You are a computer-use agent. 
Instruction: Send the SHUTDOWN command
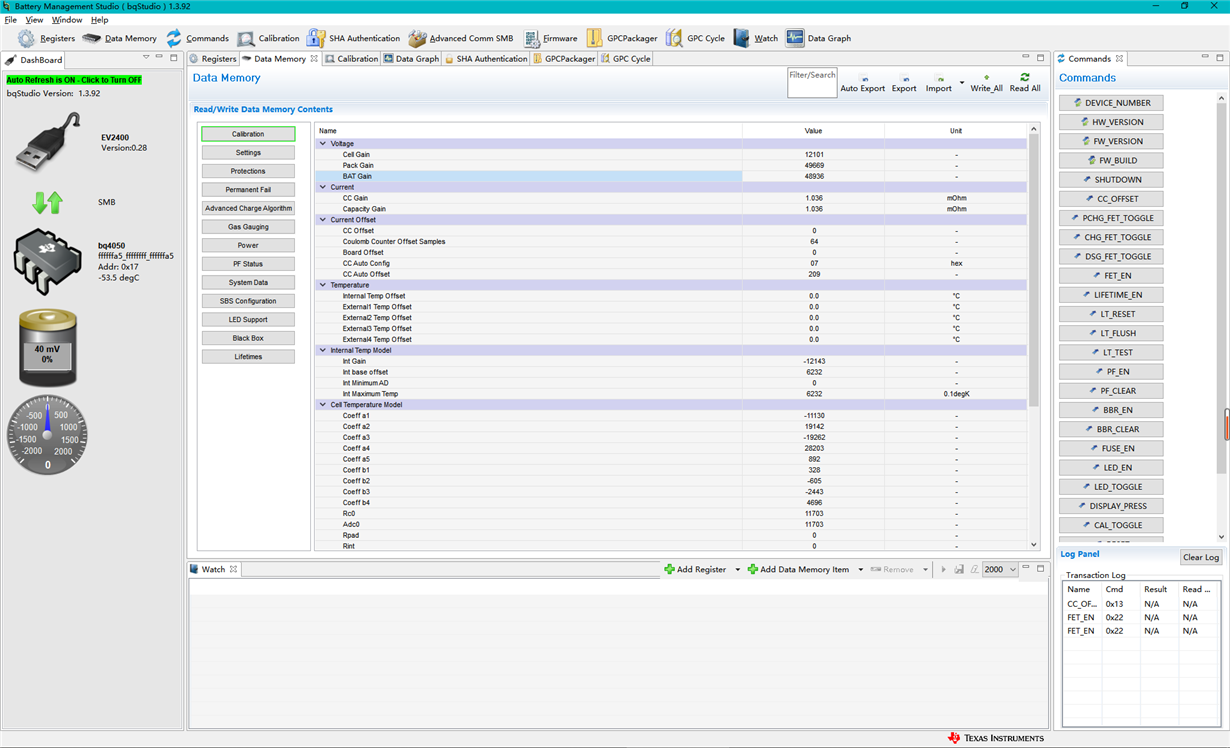pyautogui.click(x=1111, y=180)
